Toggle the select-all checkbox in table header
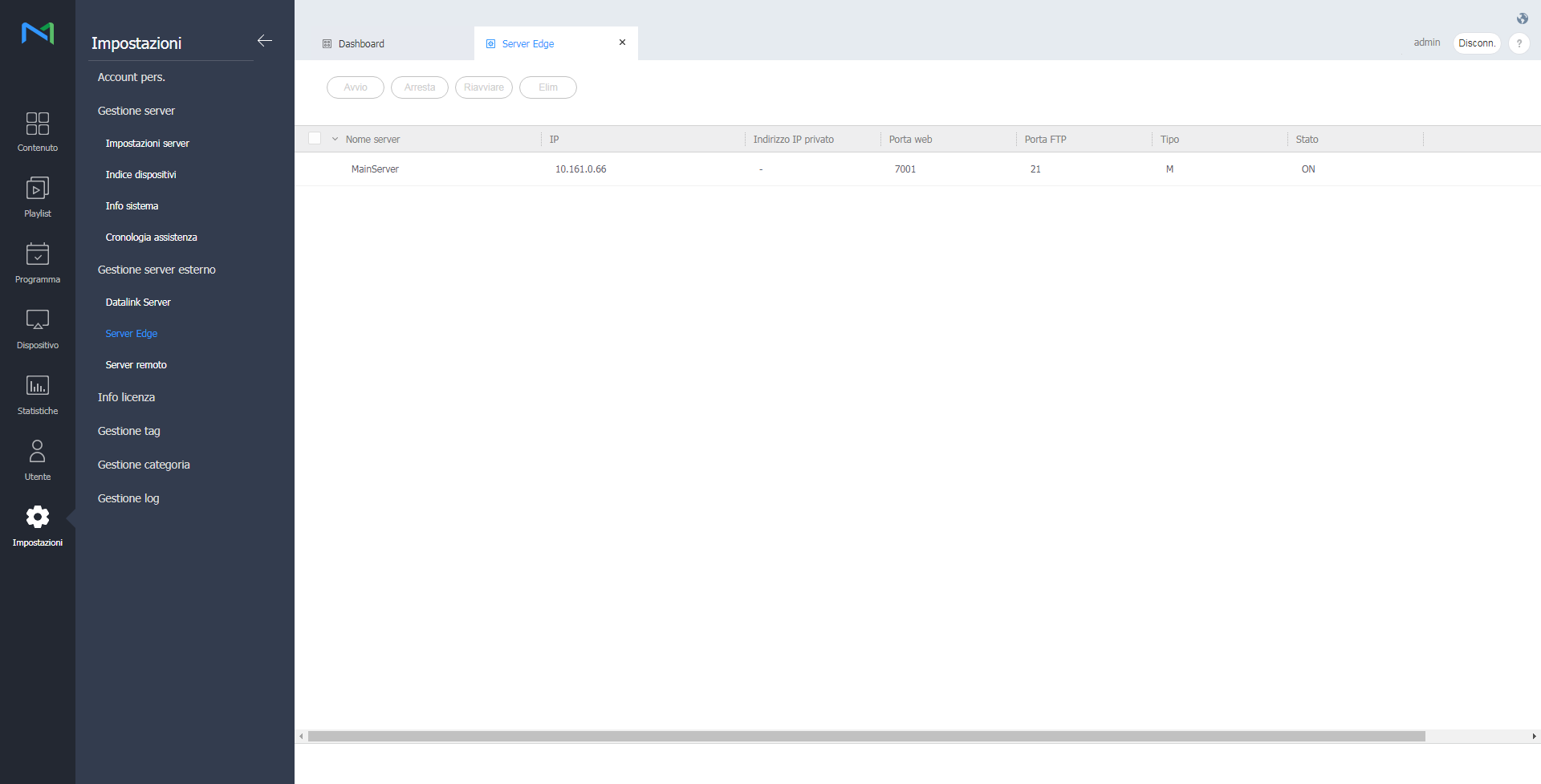1541x784 pixels. [315, 139]
